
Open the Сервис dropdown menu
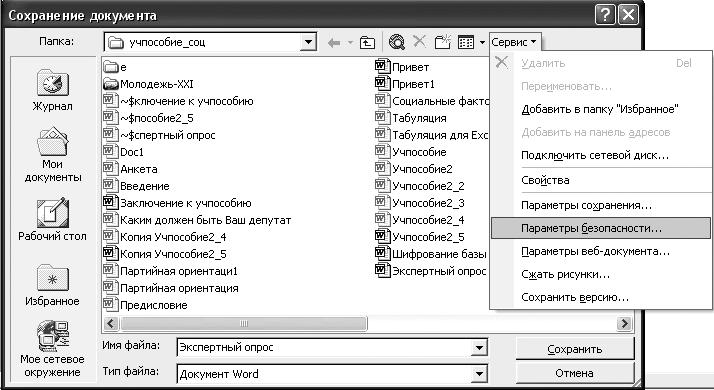pyautogui.click(x=515, y=42)
